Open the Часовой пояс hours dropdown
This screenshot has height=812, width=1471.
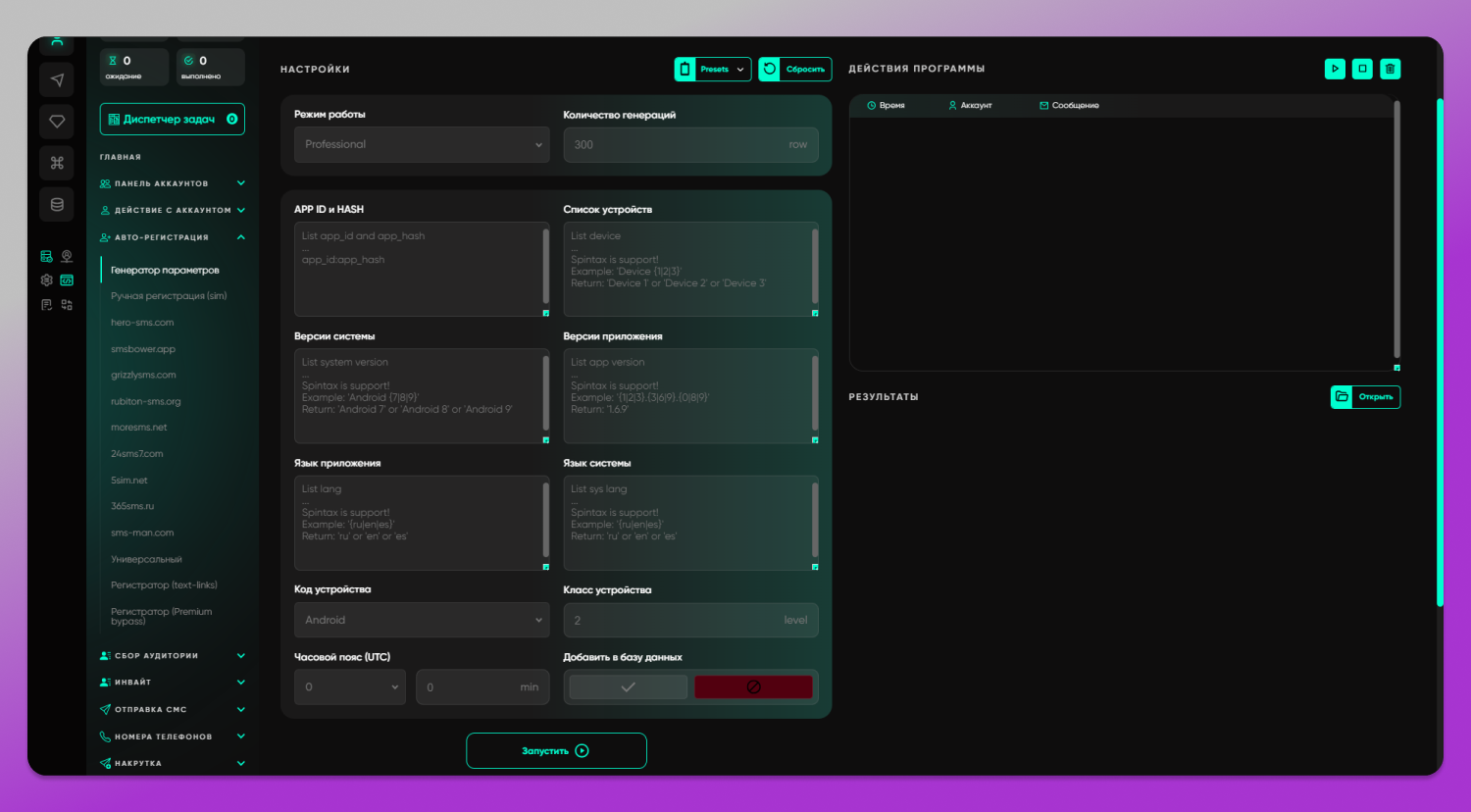pos(350,687)
